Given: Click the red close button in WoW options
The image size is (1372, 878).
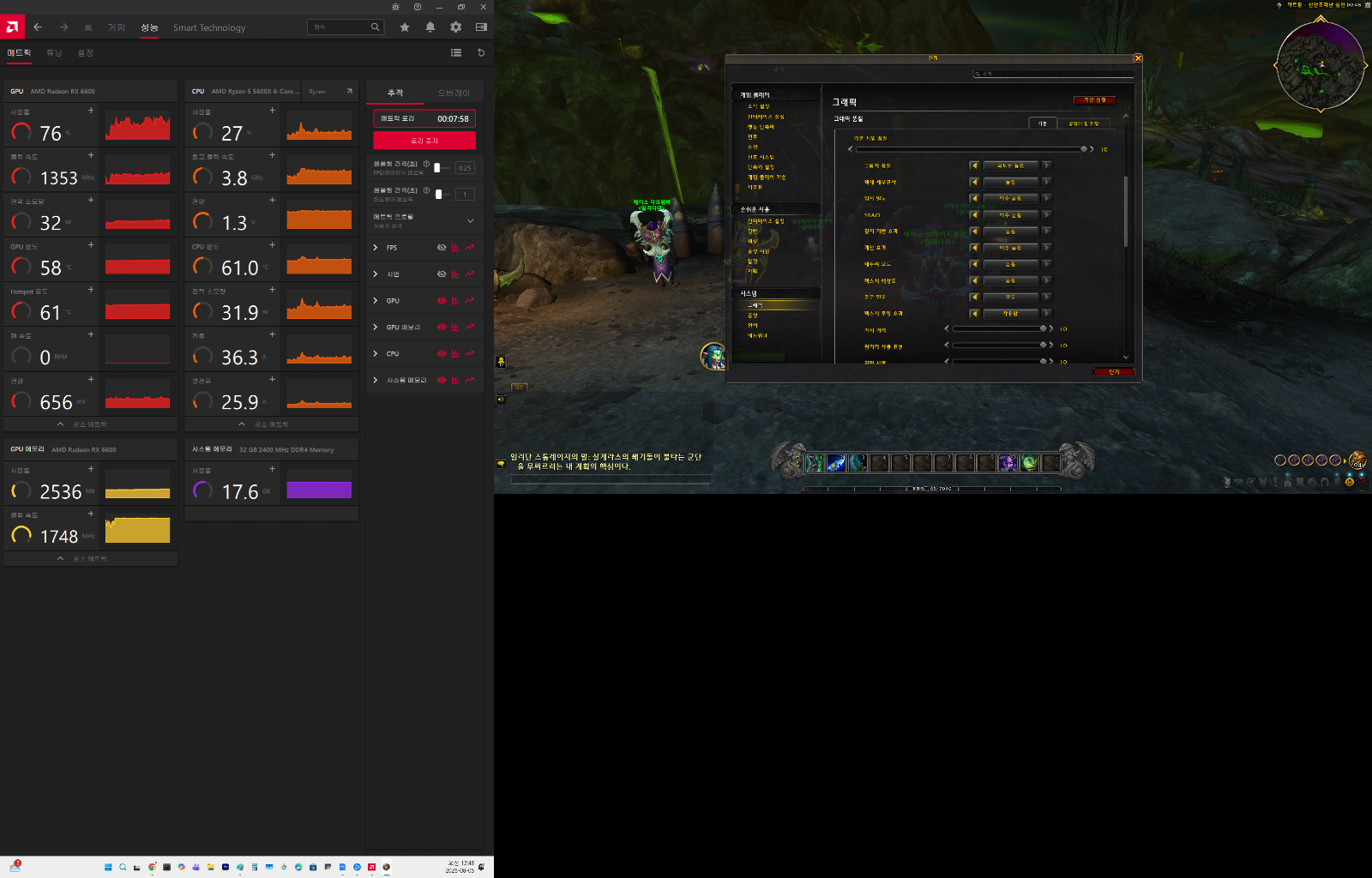Looking at the screenshot, I should 1114,372.
